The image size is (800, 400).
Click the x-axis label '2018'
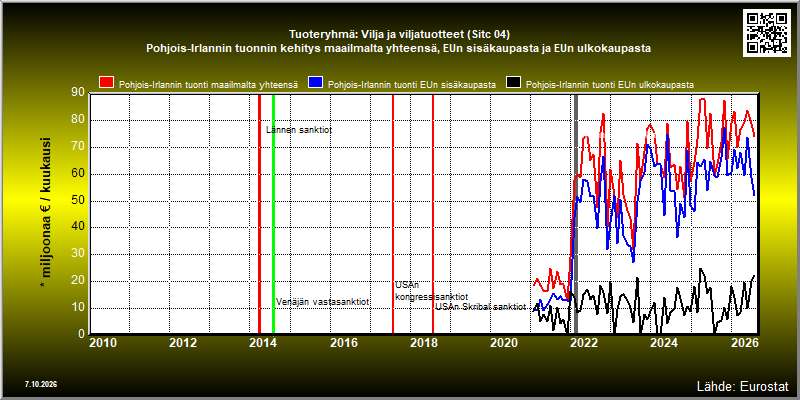(423, 342)
